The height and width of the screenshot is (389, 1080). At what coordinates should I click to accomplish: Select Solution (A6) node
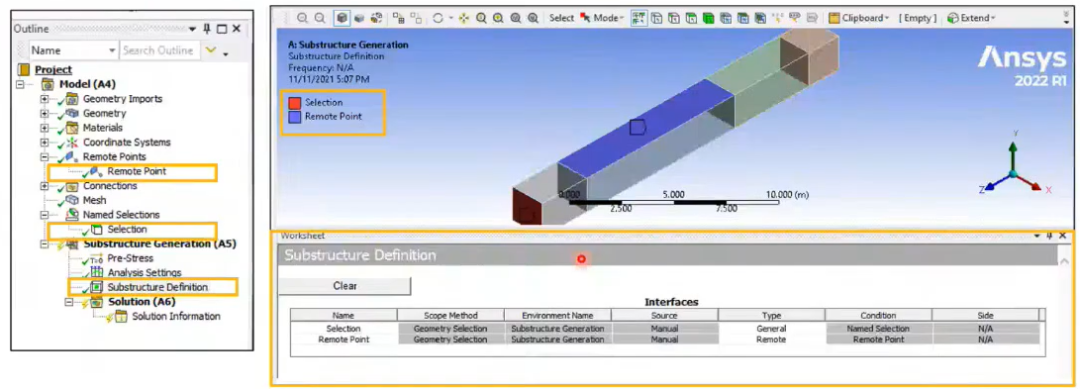point(141,302)
